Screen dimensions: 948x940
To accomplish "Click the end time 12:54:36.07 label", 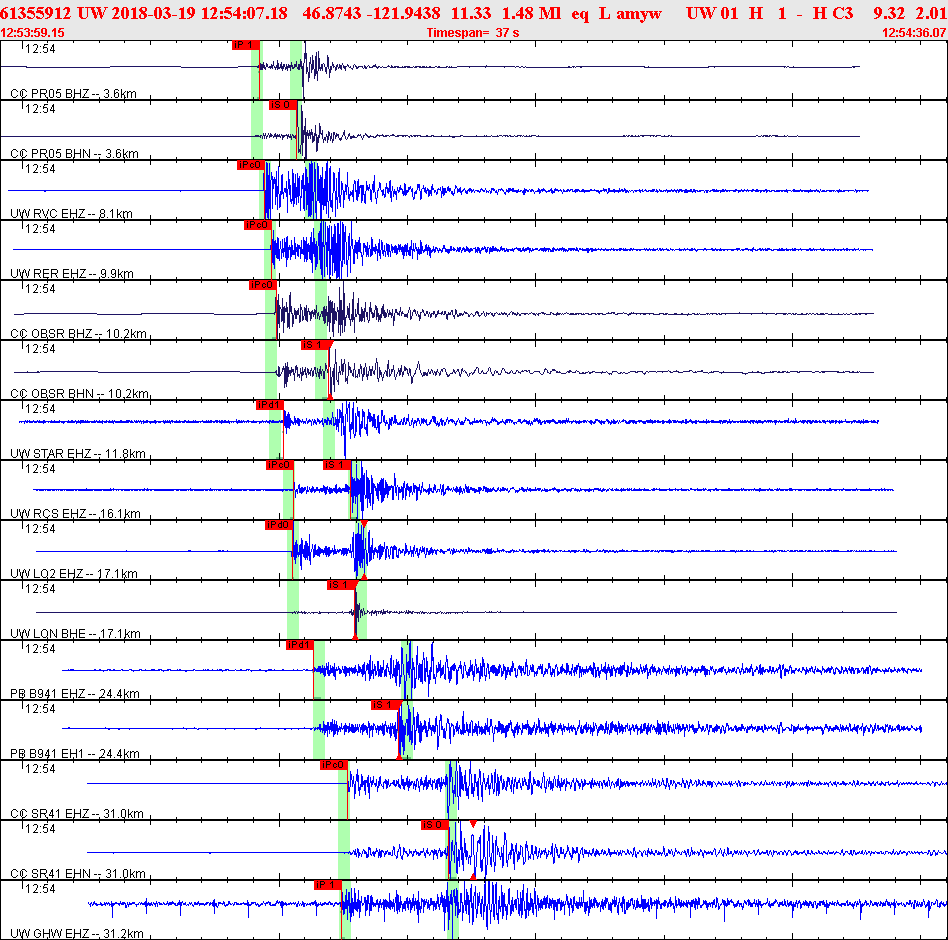I will pyautogui.click(x=913, y=33).
